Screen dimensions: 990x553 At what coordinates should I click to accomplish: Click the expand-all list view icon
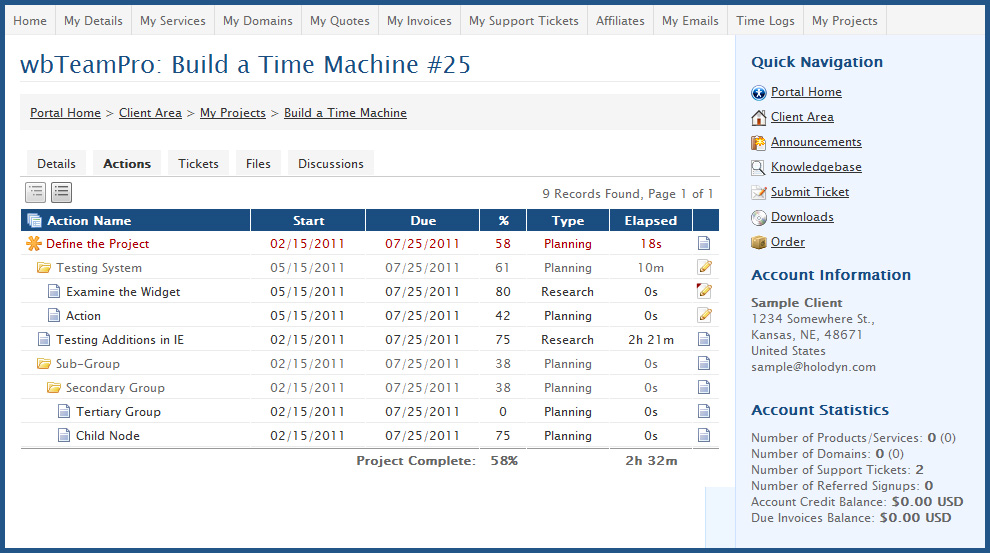pyautogui.click(x=62, y=193)
